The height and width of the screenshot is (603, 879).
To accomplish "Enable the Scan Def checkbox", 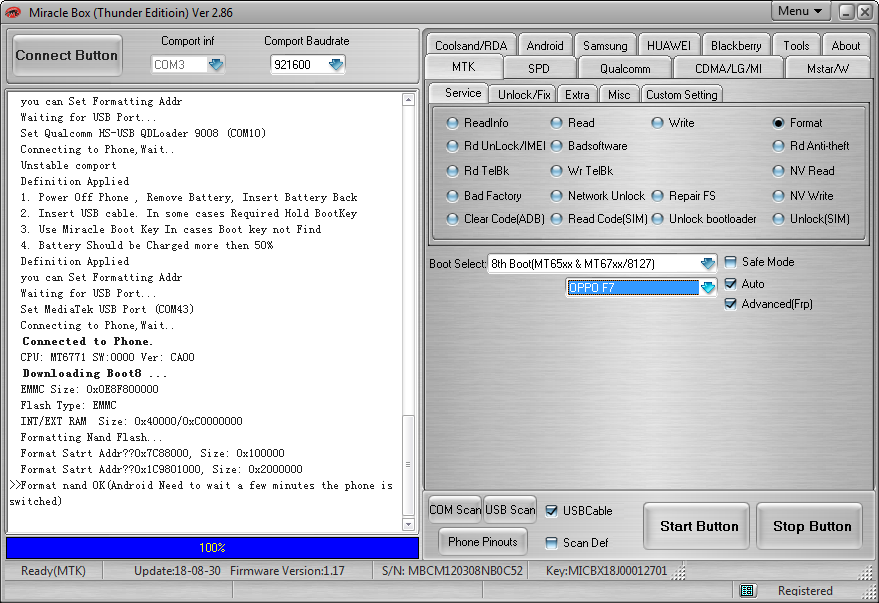I will pos(552,542).
